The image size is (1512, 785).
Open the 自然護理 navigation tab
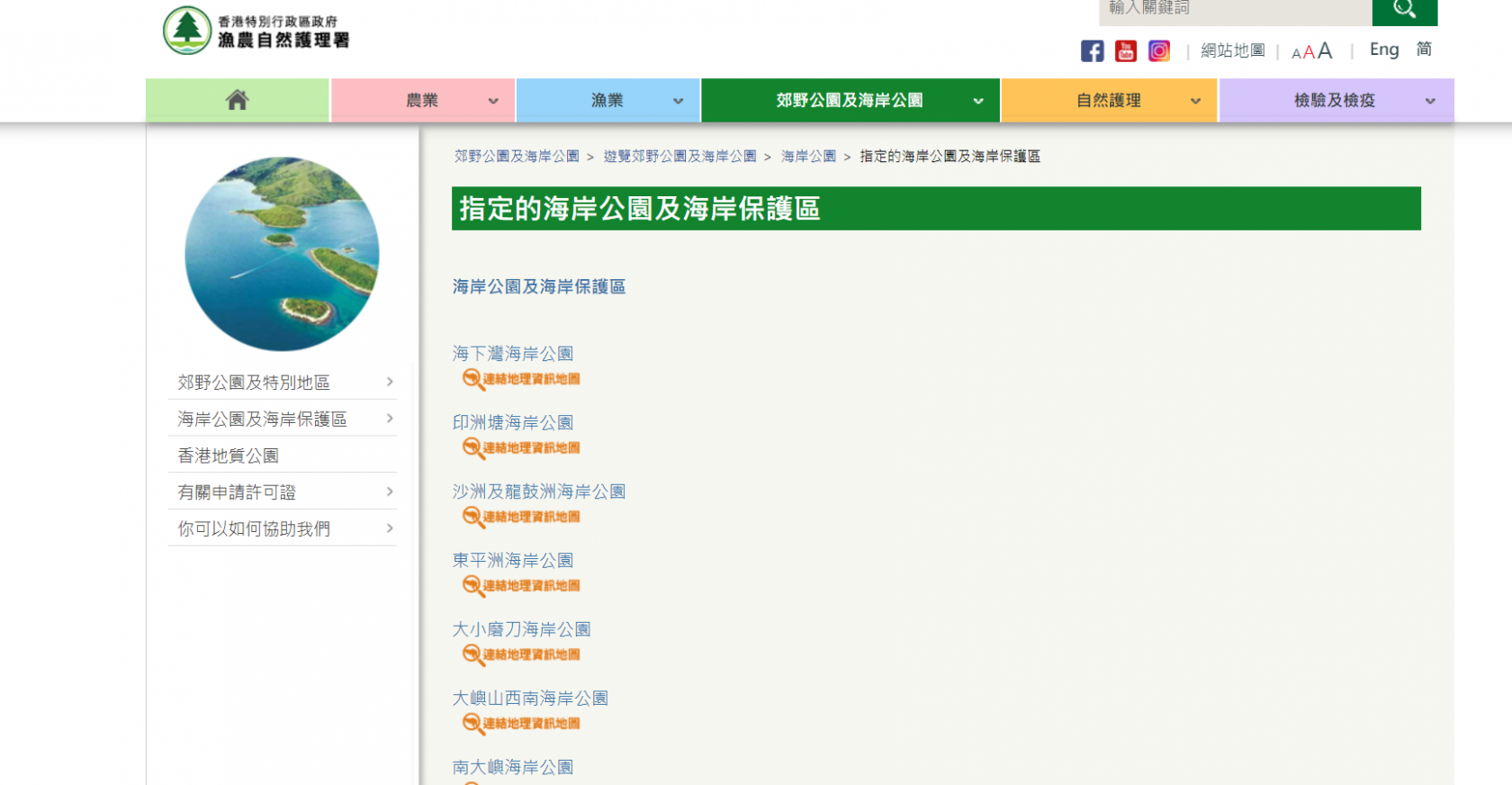coord(1109,100)
